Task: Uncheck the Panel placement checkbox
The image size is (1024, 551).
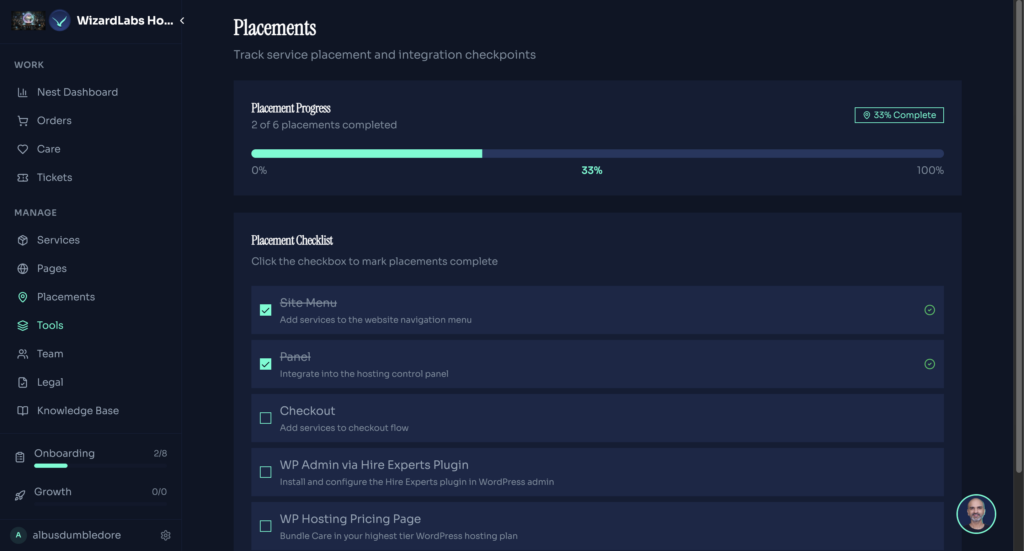Action: coord(266,364)
